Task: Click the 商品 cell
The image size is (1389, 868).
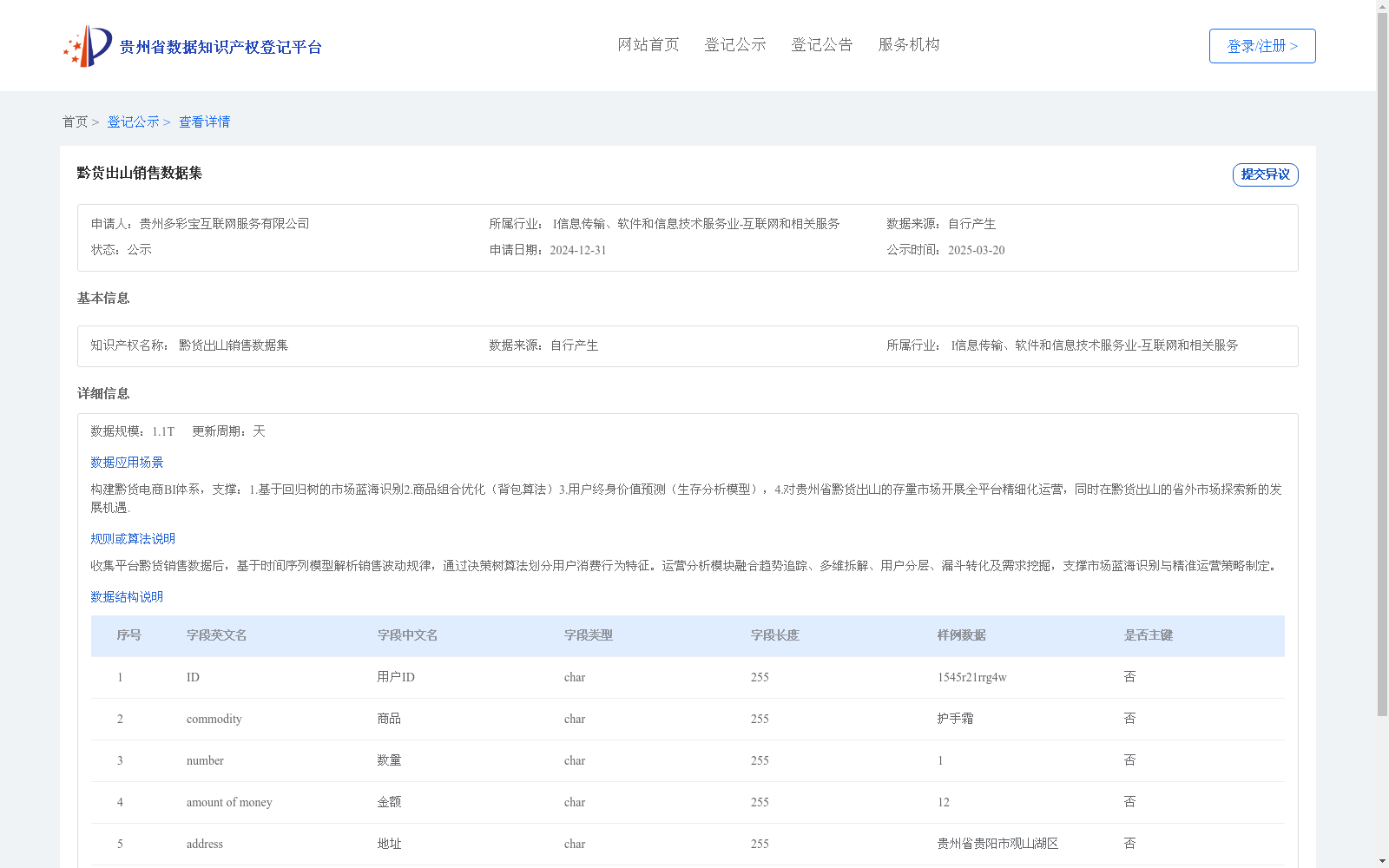Action: (389, 719)
